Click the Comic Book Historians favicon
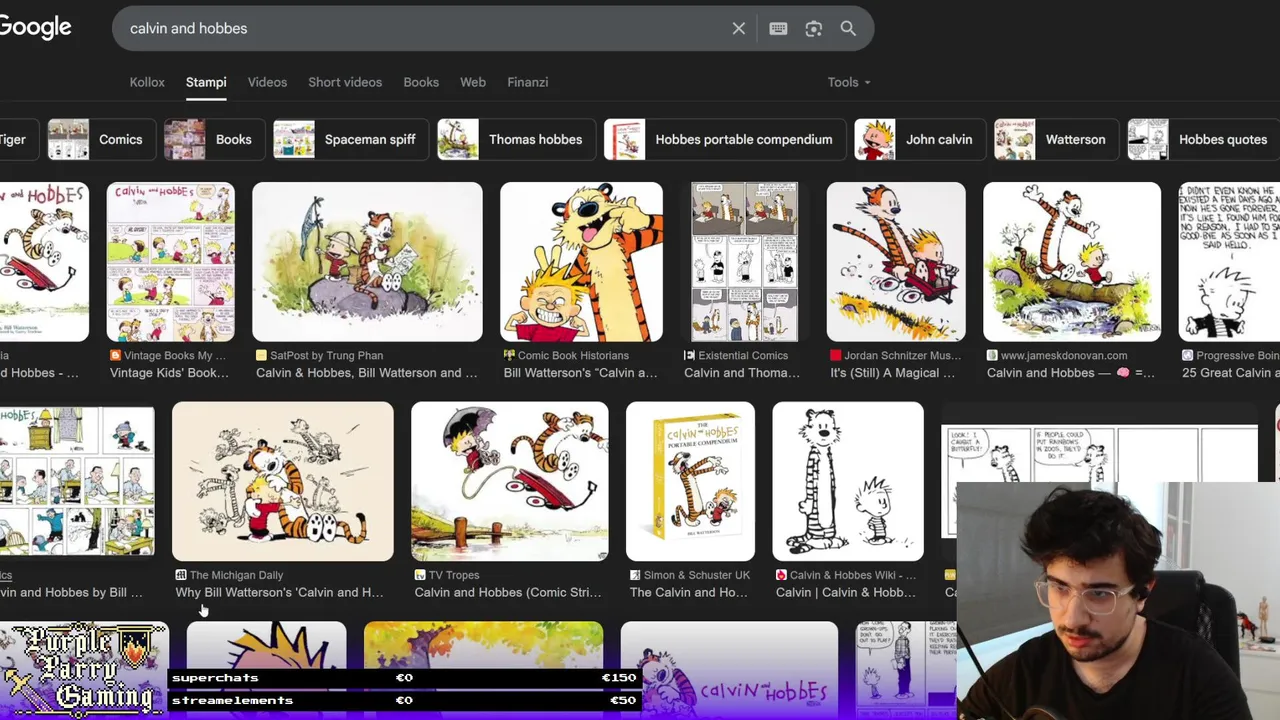The height and width of the screenshot is (720, 1280). (509, 355)
